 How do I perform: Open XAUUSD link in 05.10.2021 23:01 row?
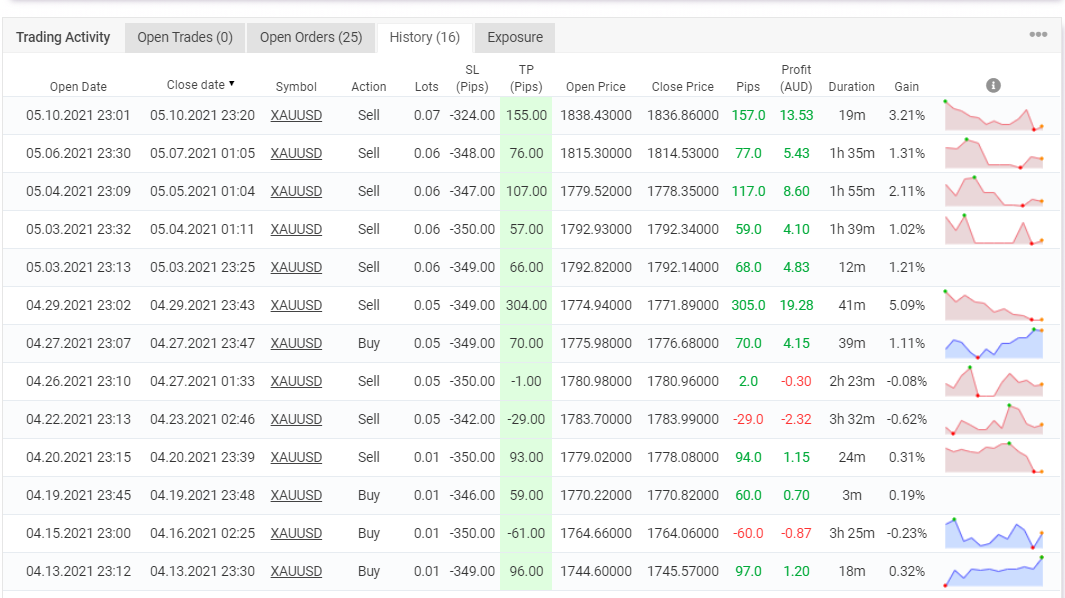click(296, 116)
